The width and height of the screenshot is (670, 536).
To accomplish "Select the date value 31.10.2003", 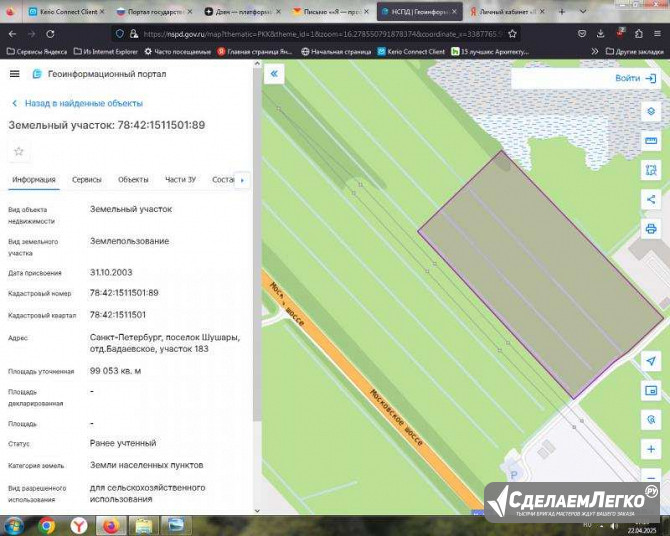I will pyautogui.click(x=111, y=273).
